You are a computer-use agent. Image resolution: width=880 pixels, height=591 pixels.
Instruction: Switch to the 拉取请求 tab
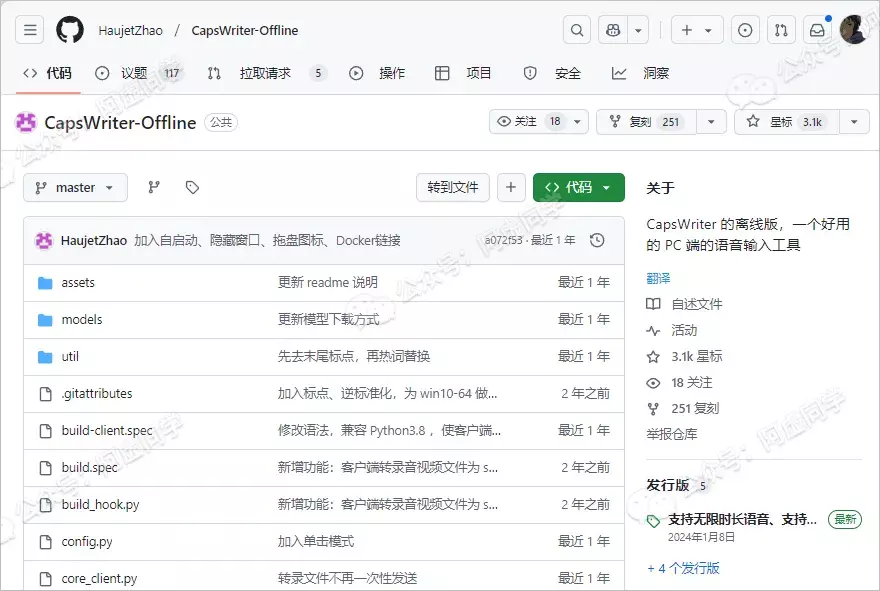click(x=266, y=73)
